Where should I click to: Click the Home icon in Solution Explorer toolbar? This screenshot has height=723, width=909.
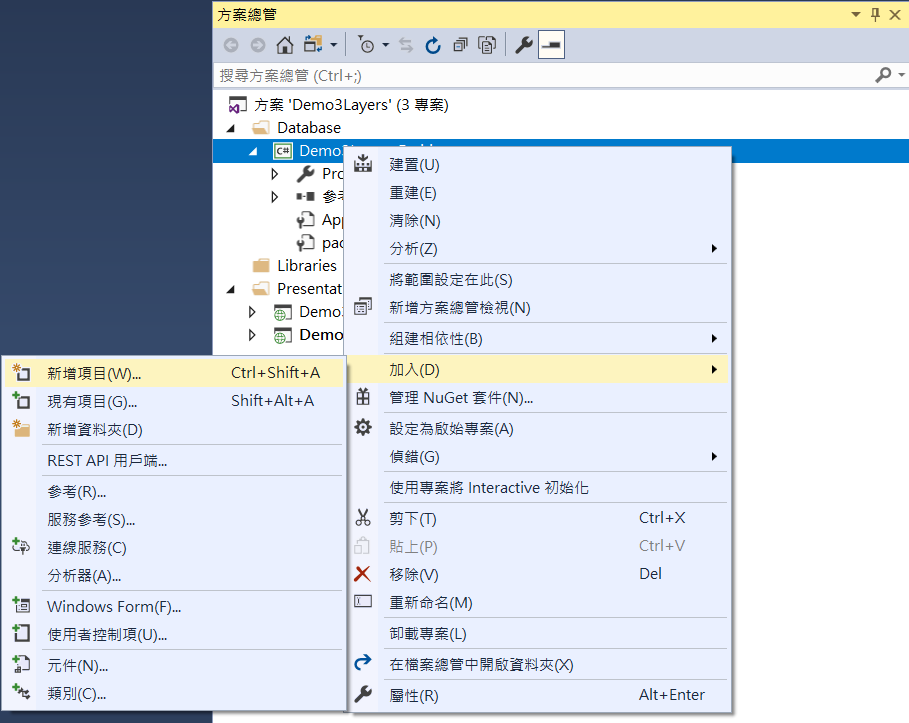pyautogui.click(x=285, y=45)
